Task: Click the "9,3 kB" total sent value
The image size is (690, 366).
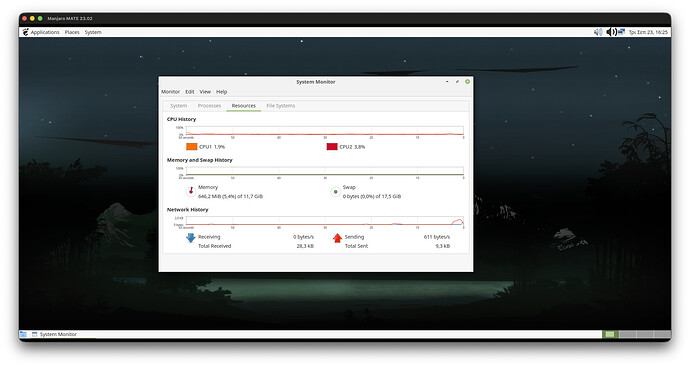Action: click(443, 246)
